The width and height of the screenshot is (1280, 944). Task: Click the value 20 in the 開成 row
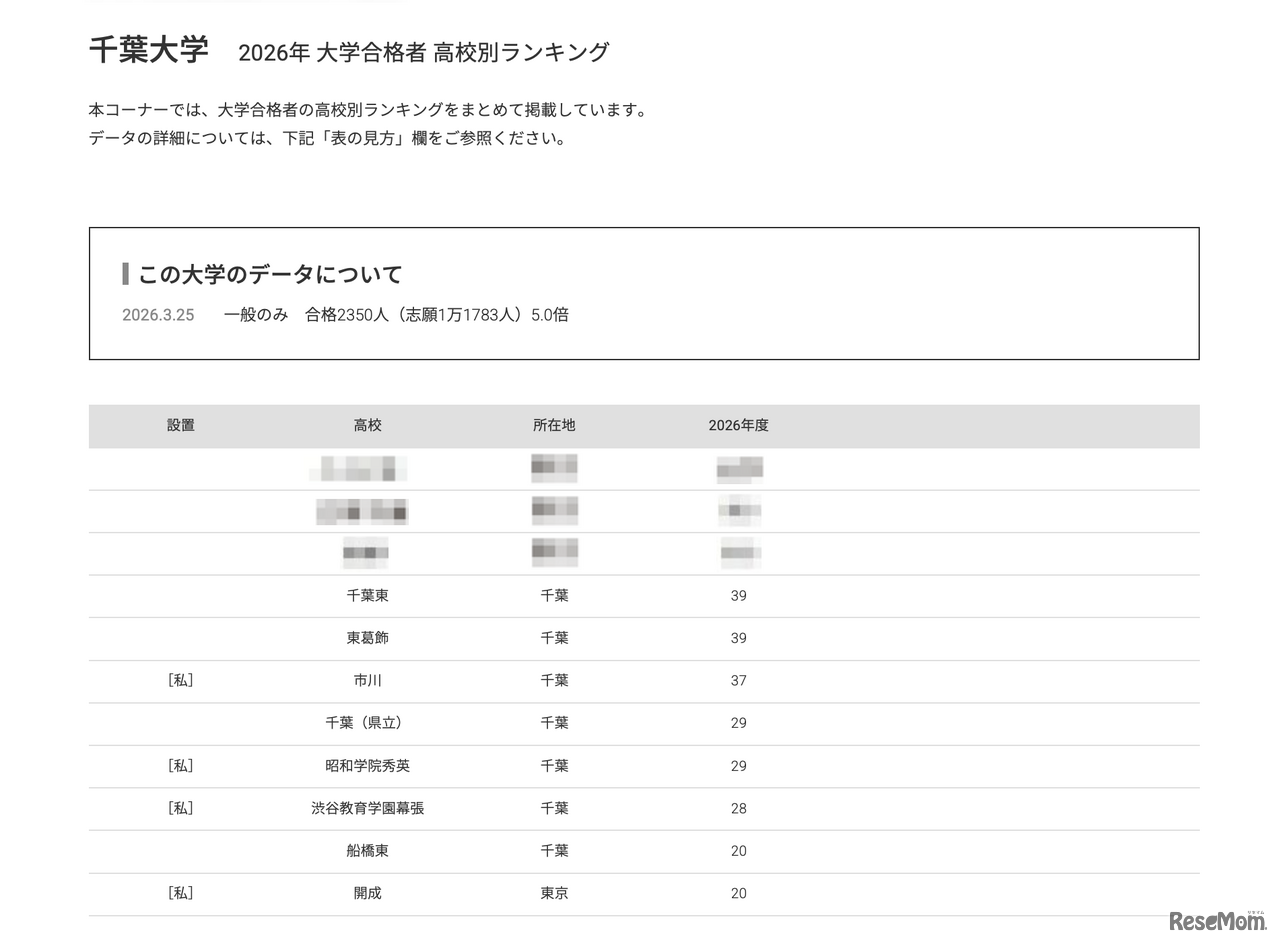(738, 894)
